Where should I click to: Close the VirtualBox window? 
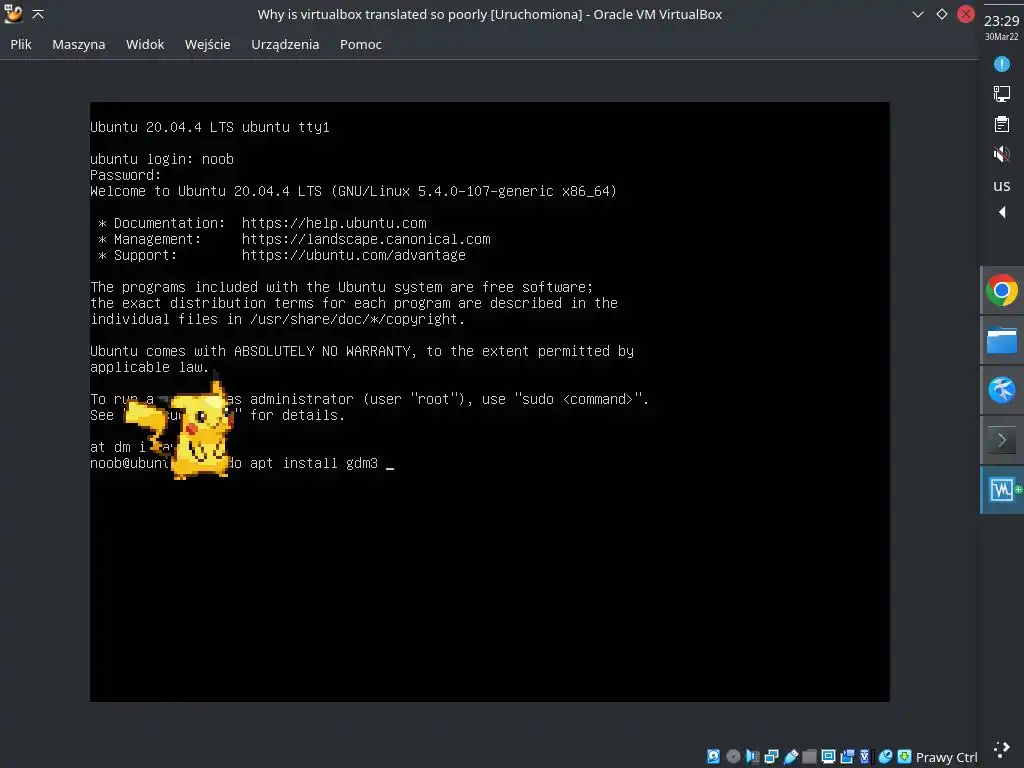pyautogui.click(x=966, y=14)
